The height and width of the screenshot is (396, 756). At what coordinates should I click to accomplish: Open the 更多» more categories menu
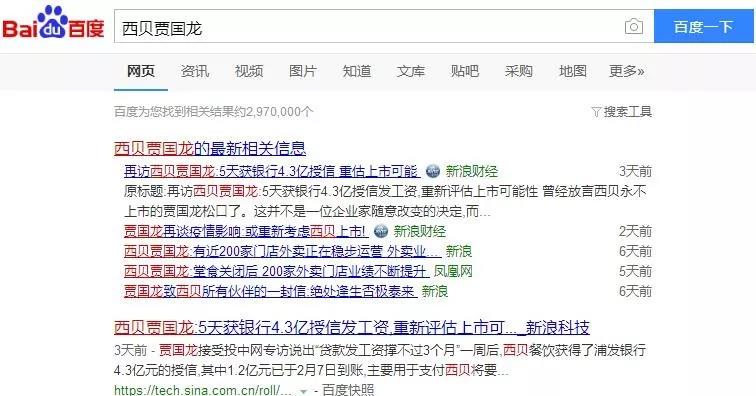point(626,71)
